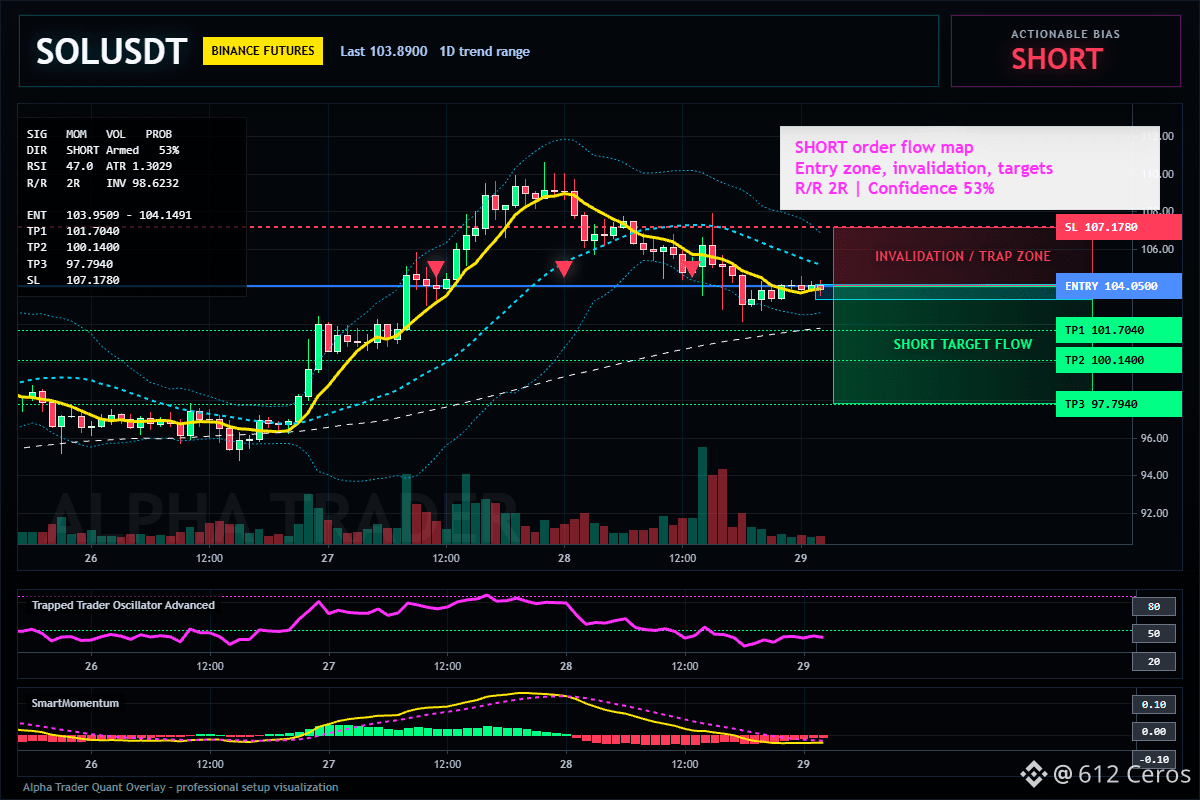Select the R/R 2R INV 98.6232 row
1200x800 pixels.
[x=103, y=183]
